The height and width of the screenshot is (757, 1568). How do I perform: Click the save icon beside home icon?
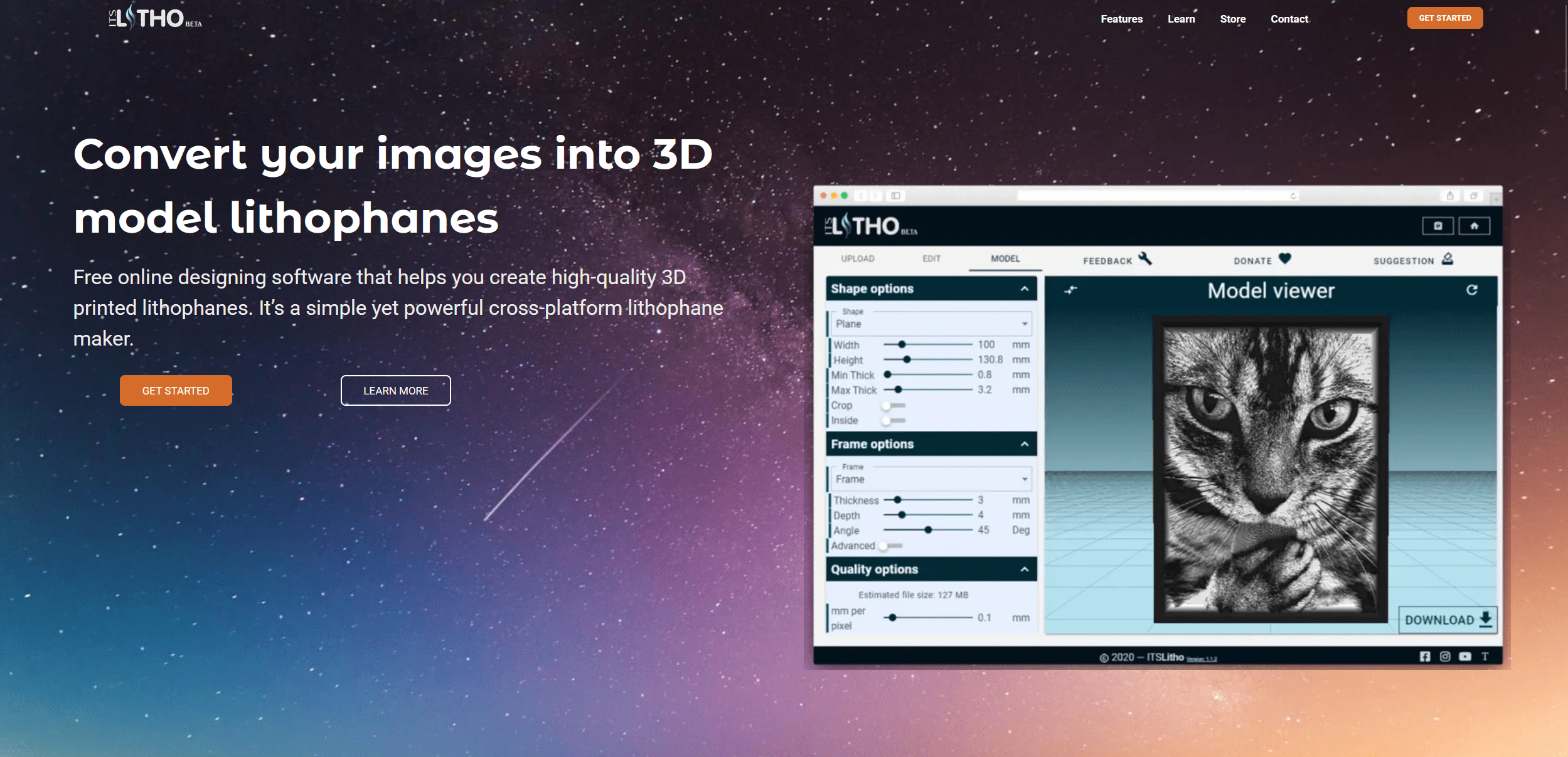point(1437,226)
